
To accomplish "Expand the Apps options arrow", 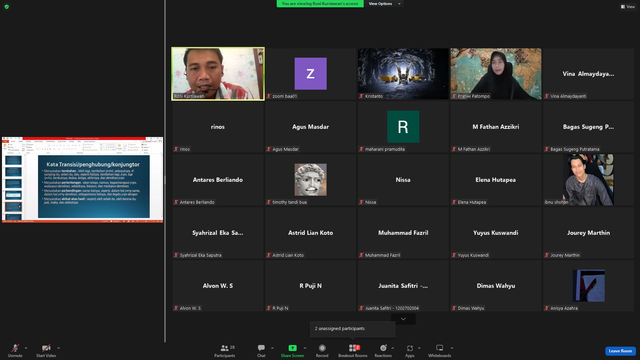I will (419, 348).
